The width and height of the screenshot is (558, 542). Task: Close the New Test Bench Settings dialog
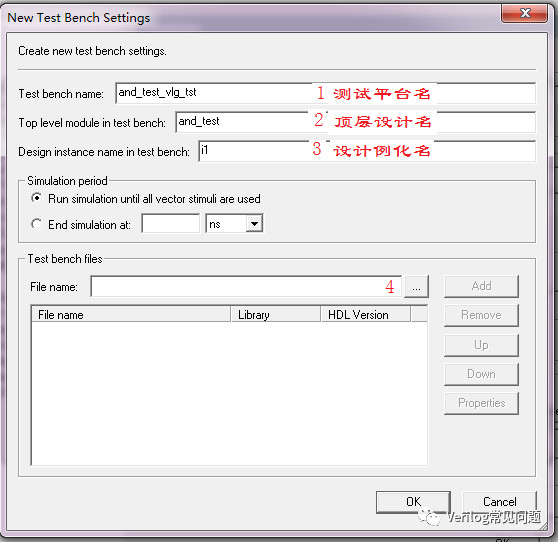[524, 14]
